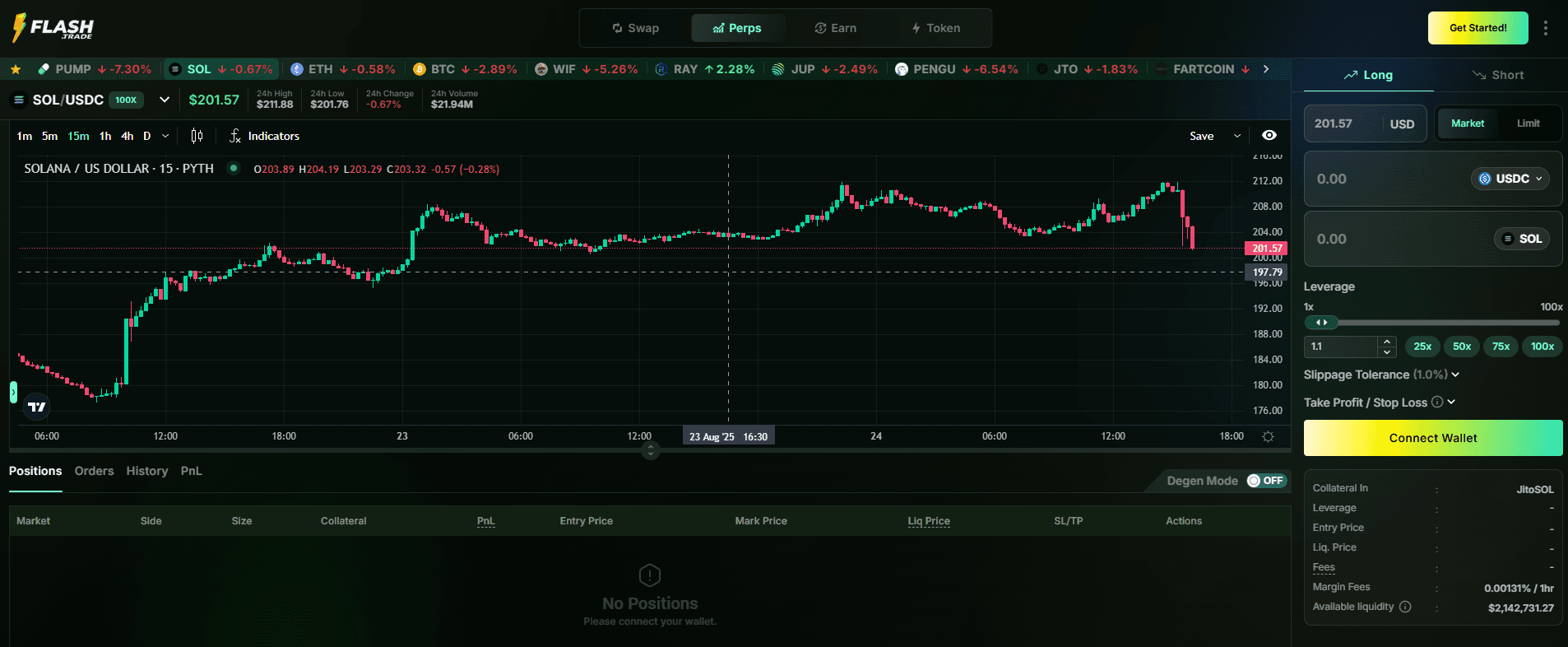Viewport: 1568px width, 647px height.
Task: Toggle Degen Mode switch
Action: pos(1265,481)
